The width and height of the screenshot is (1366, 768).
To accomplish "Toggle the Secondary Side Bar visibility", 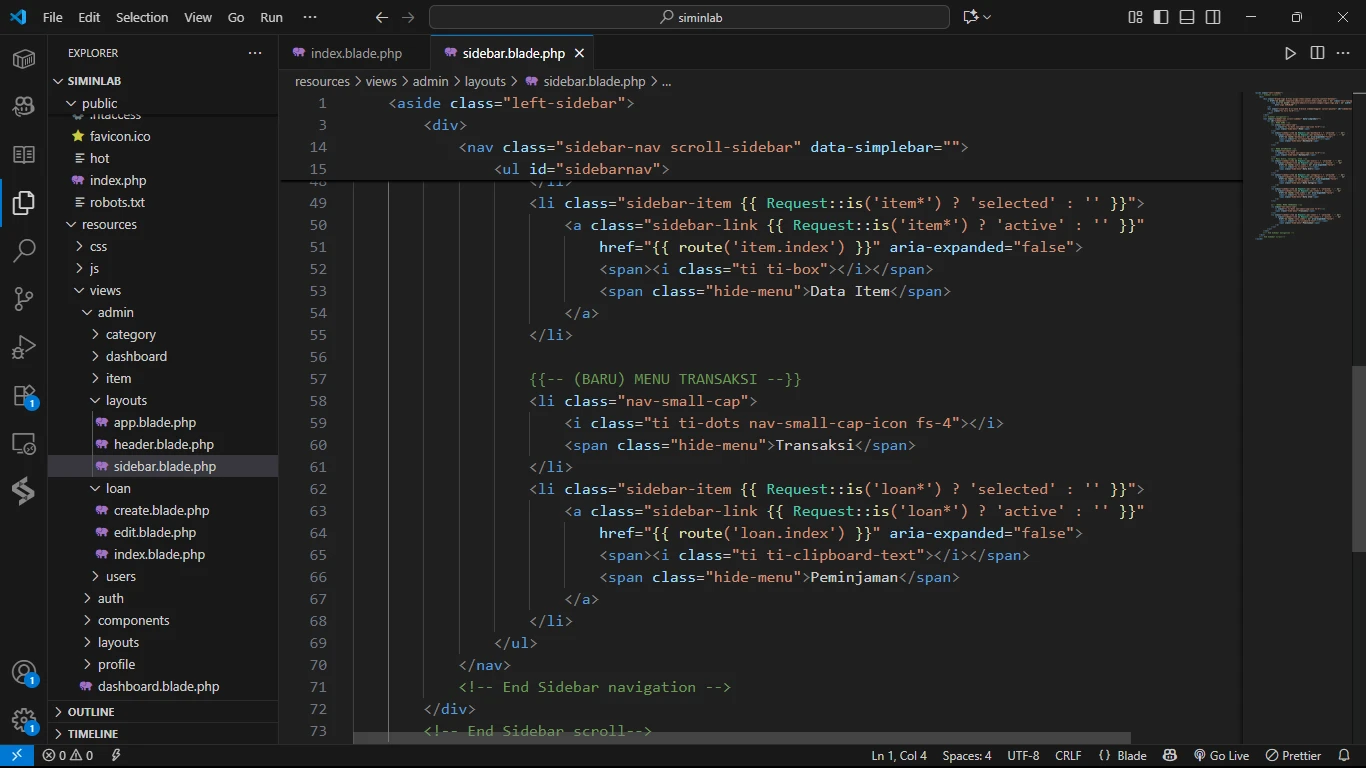I will tap(1213, 17).
